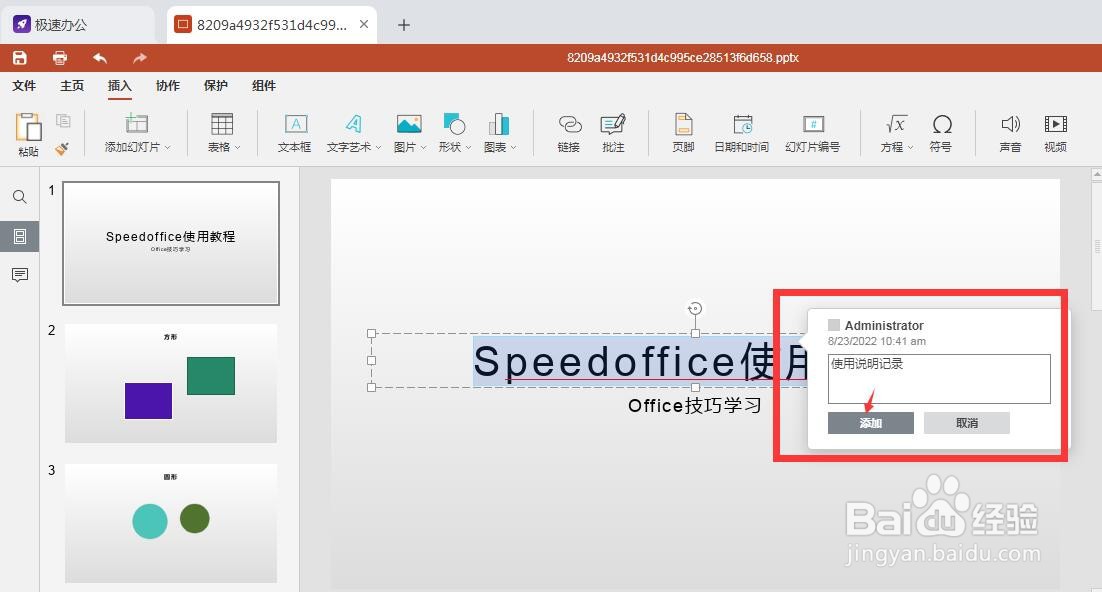Click the subtitle text Office技巧学习
Image resolution: width=1102 pixels, height=592 pixels.
pos(694,406)
